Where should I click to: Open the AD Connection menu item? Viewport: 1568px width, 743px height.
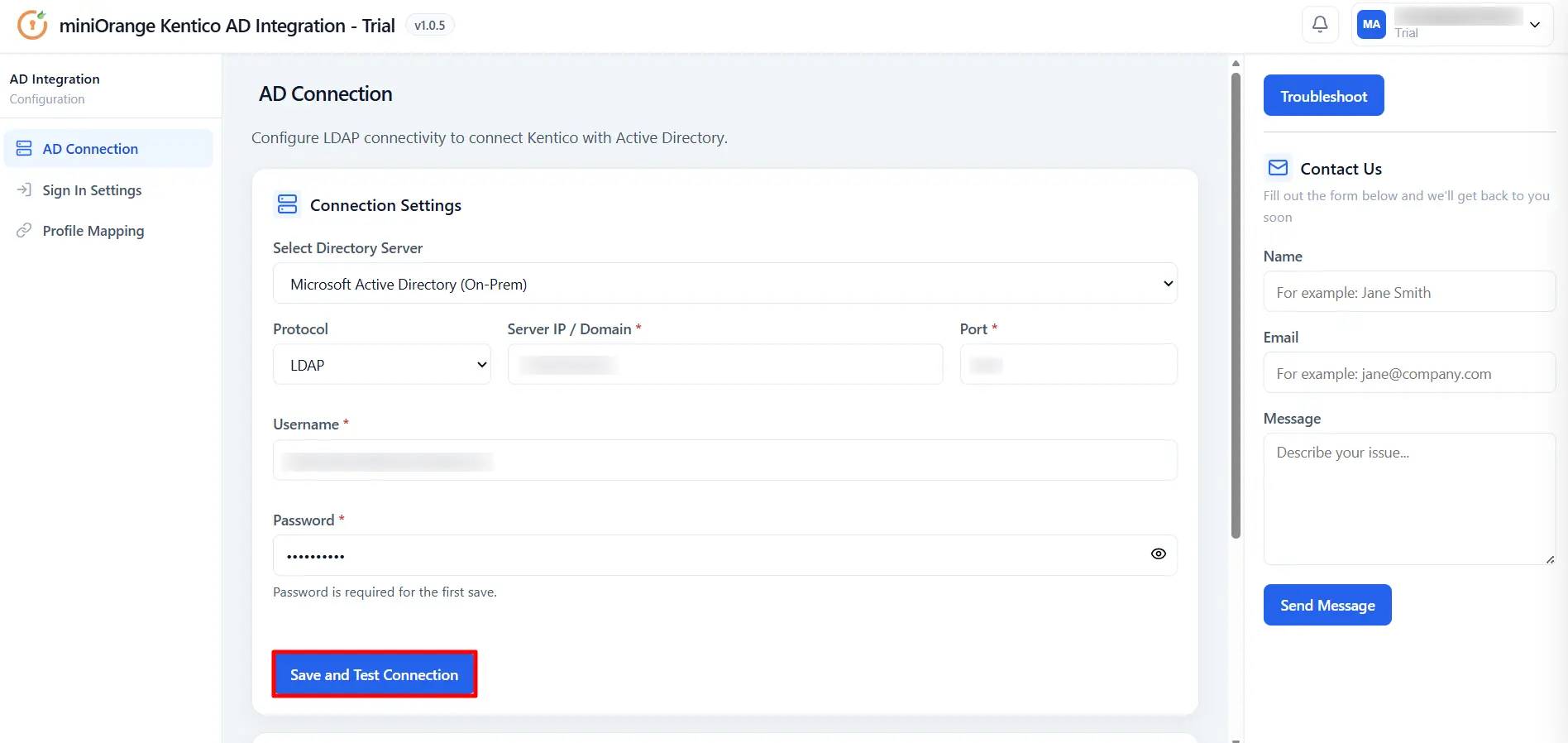click(x=108, y=149)
